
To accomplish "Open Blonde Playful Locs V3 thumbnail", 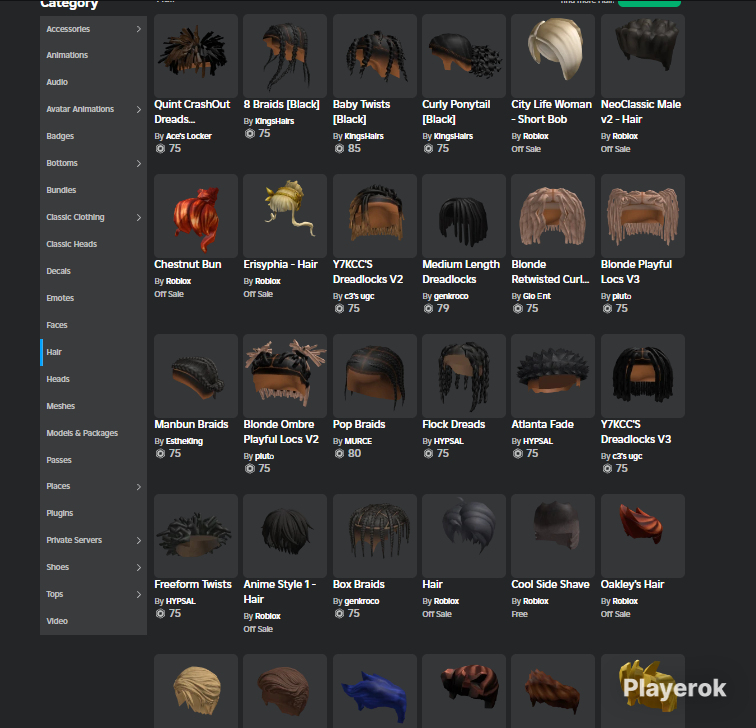I will [x=643, y=216].
